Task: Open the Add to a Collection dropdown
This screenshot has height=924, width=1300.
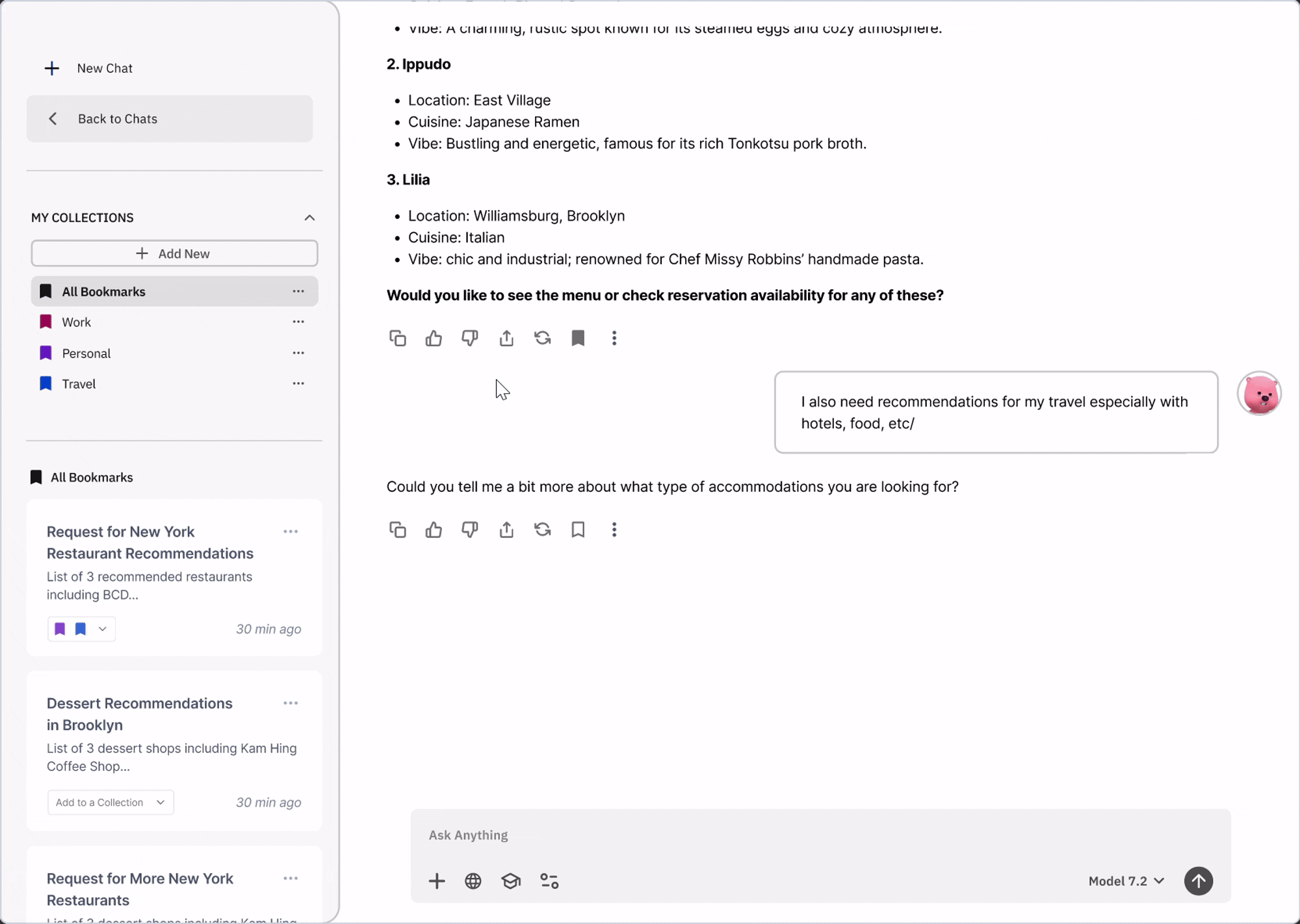Action: [110, 802]
